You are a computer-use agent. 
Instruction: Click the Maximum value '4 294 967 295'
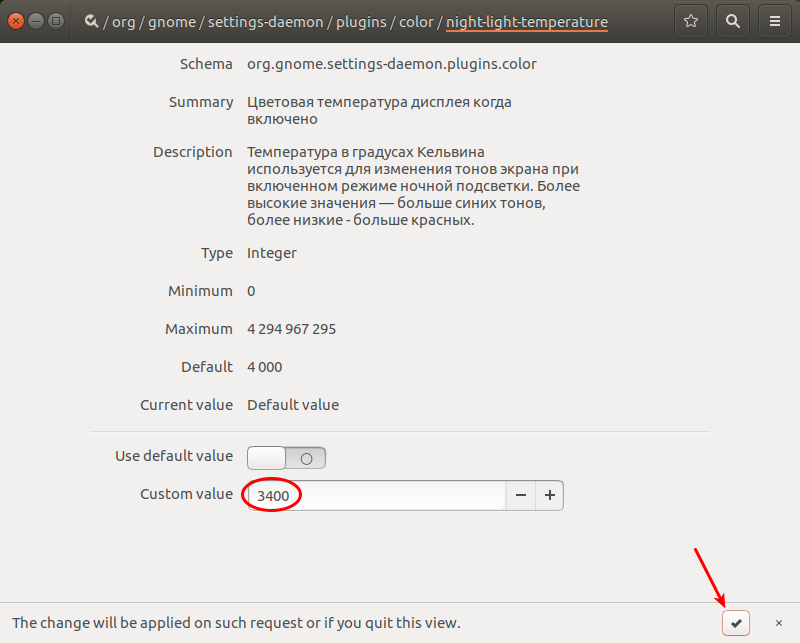[x=291, y=329]
